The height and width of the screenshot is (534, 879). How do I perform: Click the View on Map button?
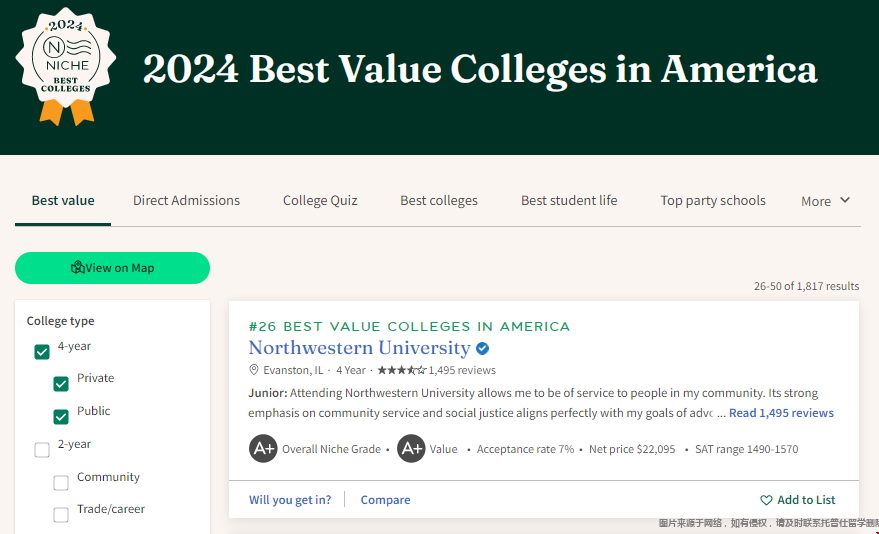pos(112,268)
